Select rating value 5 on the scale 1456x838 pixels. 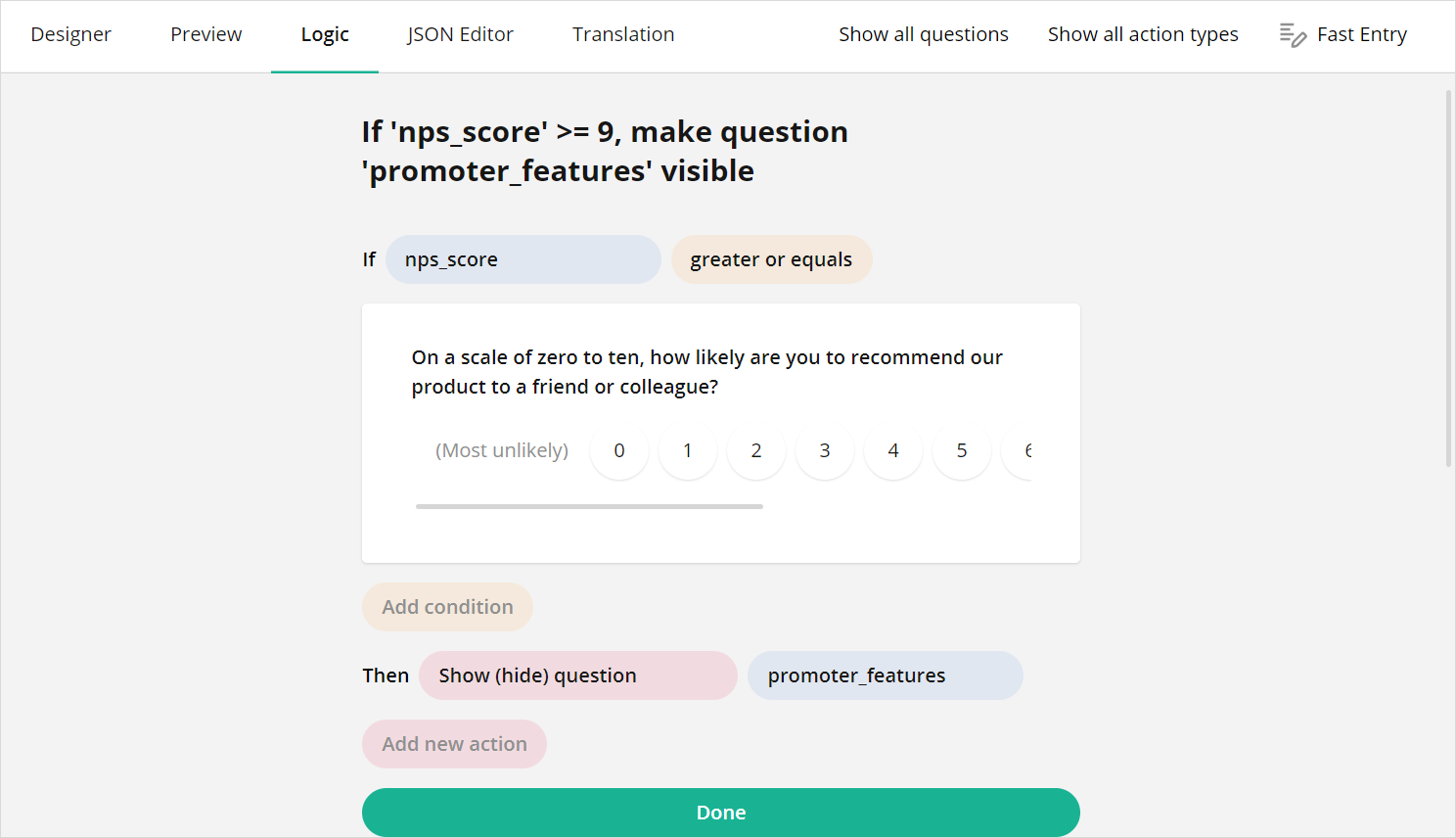(961, 450)
